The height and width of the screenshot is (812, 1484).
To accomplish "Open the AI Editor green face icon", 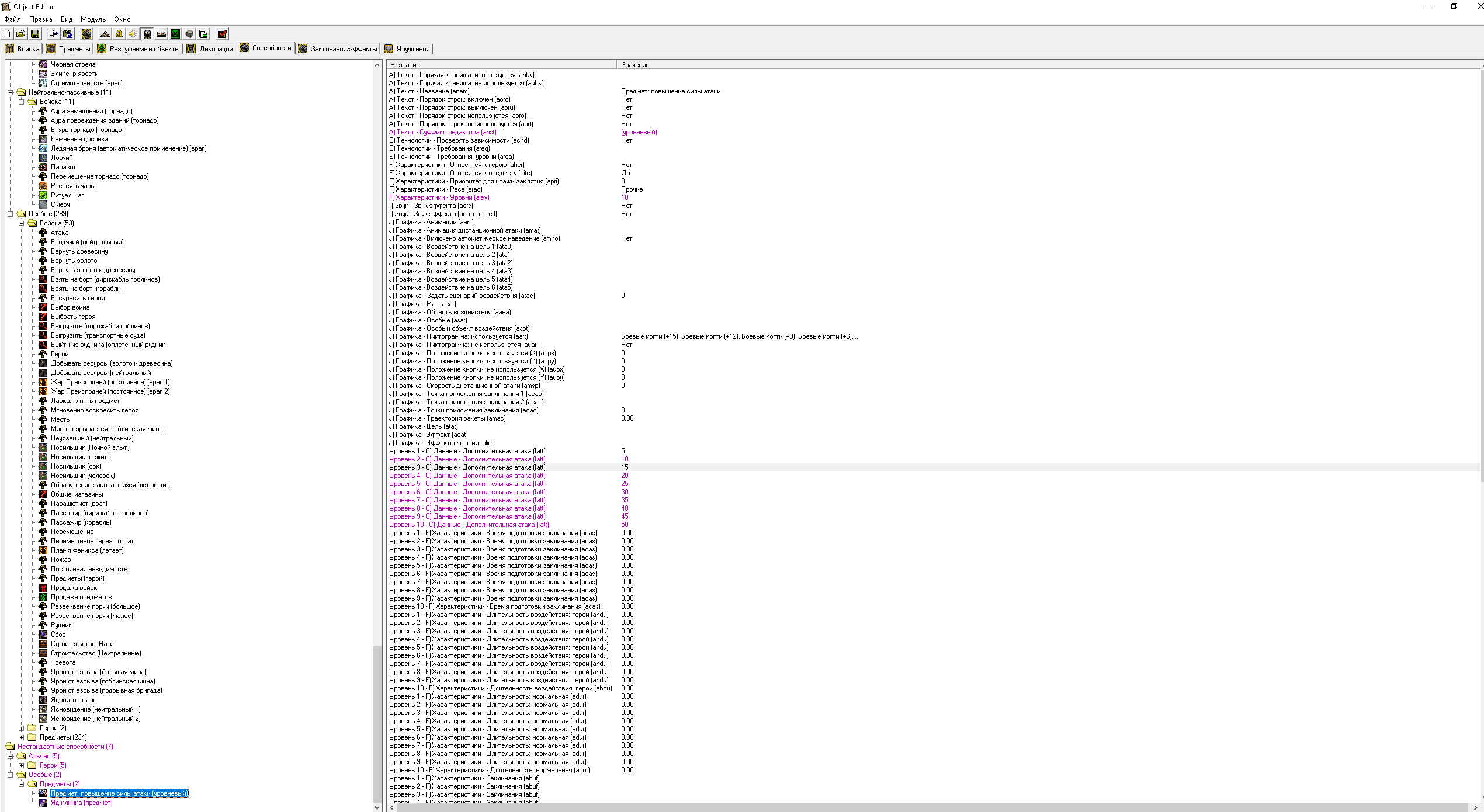I will click(x=175, y=34).
